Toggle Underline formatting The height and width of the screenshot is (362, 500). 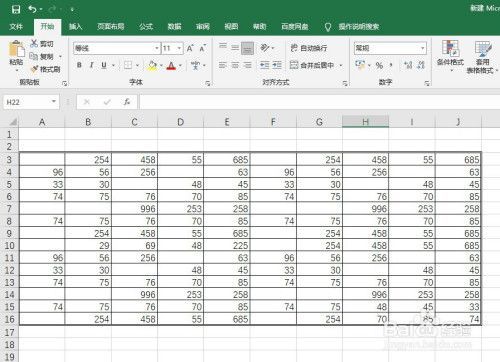coord(104,65)
